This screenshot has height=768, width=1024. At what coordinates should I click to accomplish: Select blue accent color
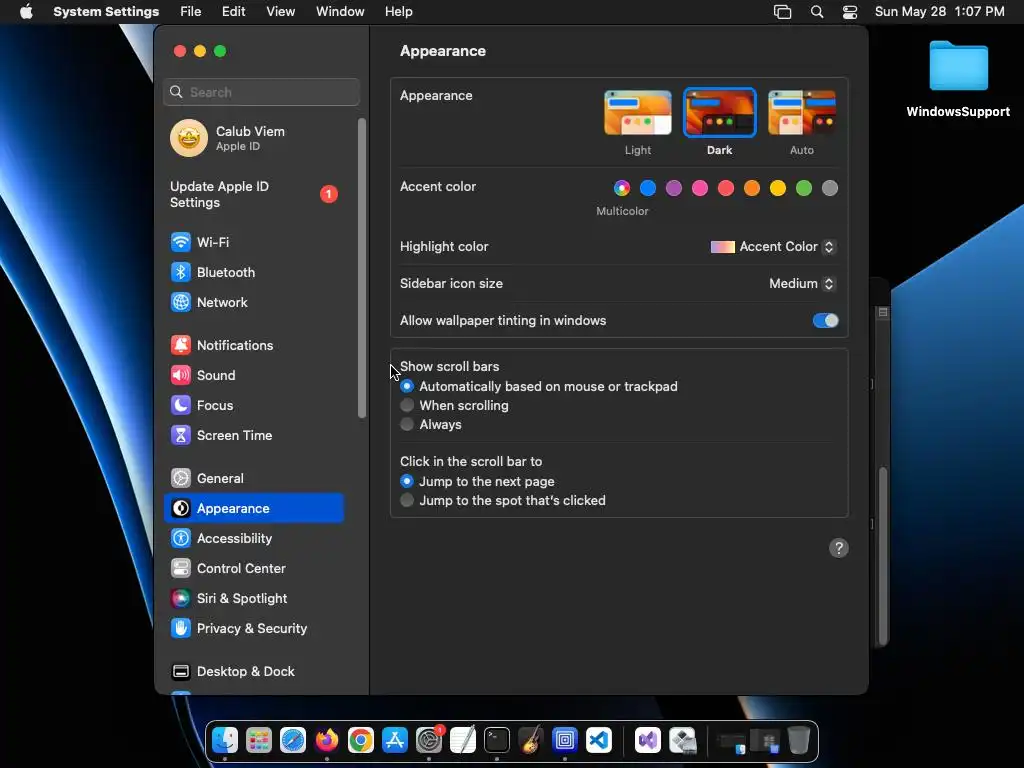[648, 189]
